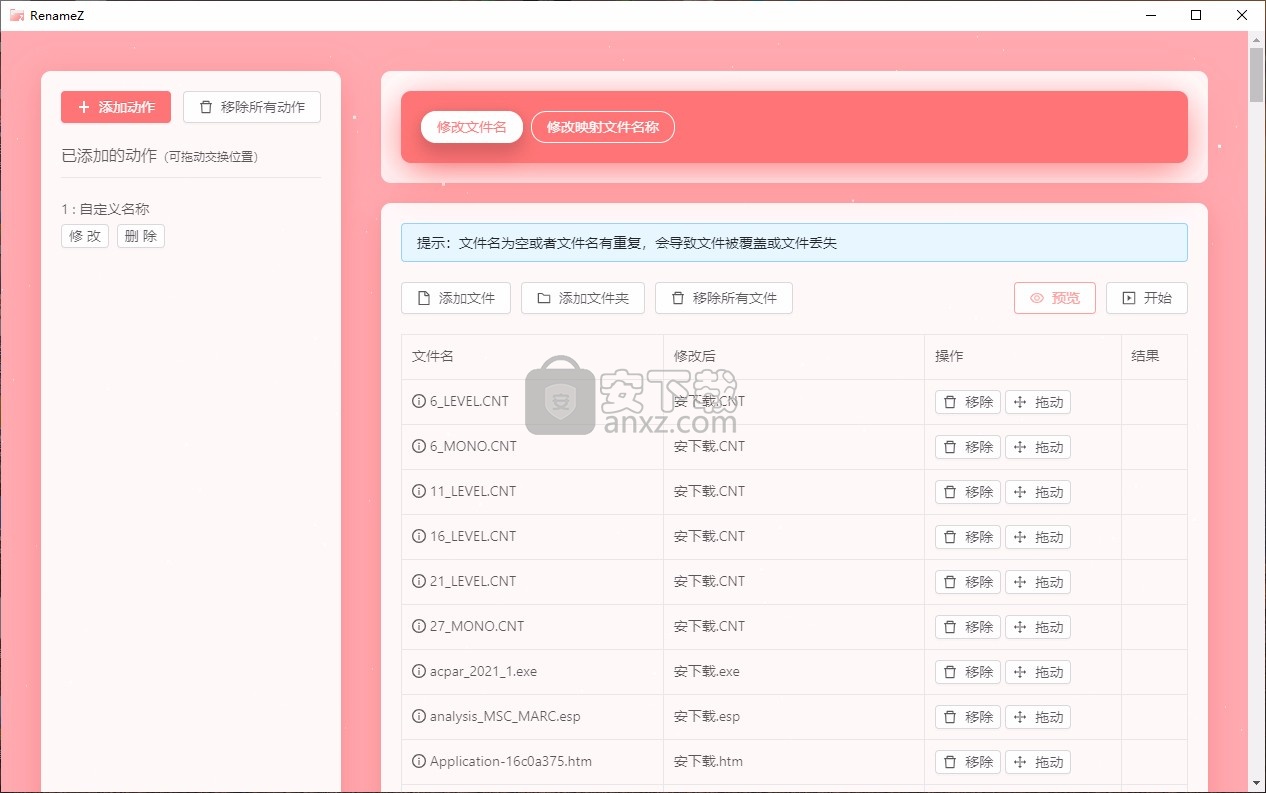This screenshot has width=1266, height=793.
Task: Click 拖动 handle in 16_LEVEL.CNT row
Action: click(x=1038, y=537)
